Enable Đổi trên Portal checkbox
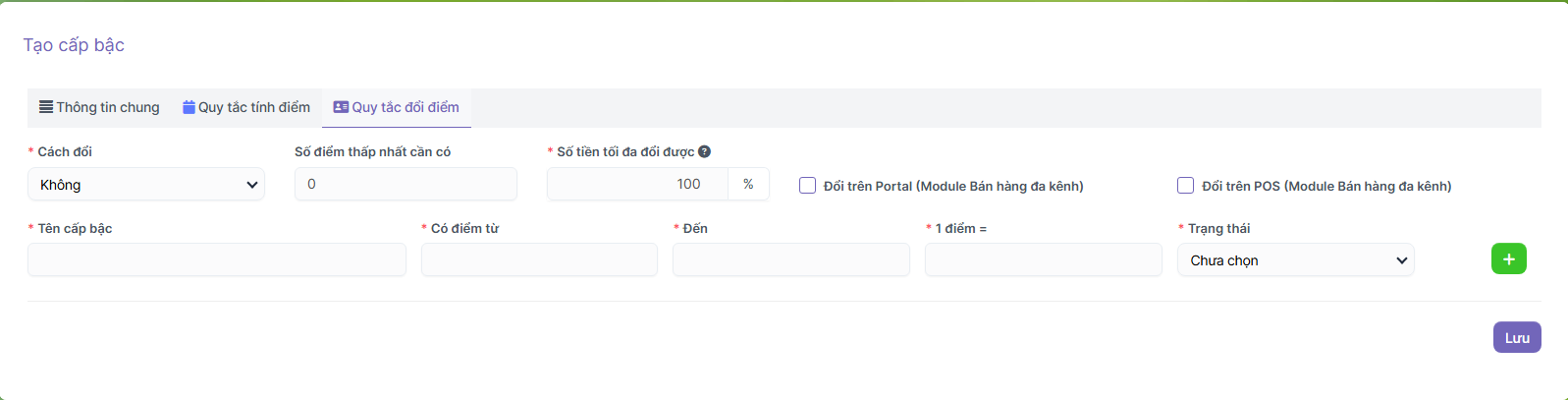1568x400 pixels. 807,186
